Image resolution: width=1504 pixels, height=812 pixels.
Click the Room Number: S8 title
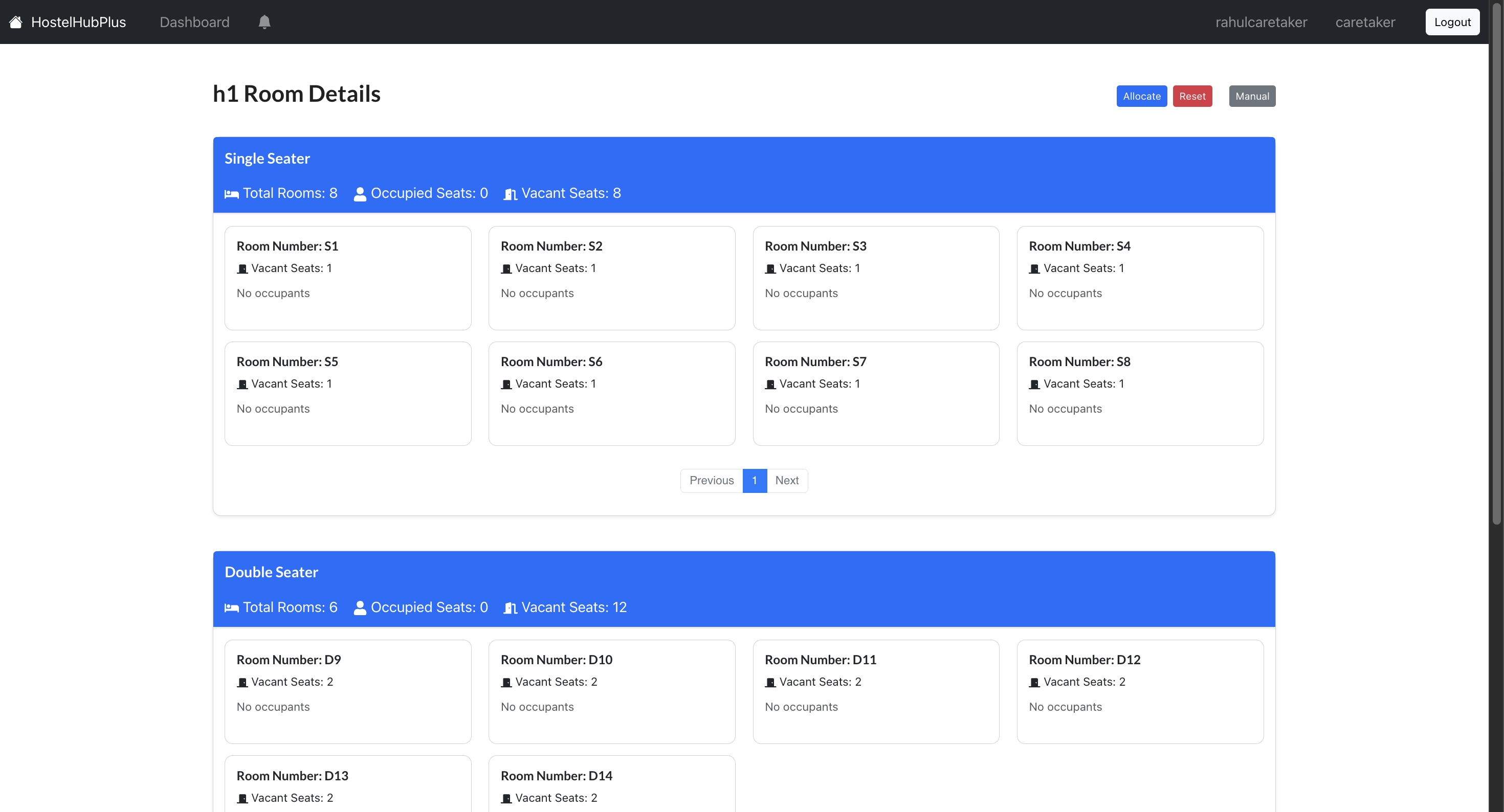1079,362
